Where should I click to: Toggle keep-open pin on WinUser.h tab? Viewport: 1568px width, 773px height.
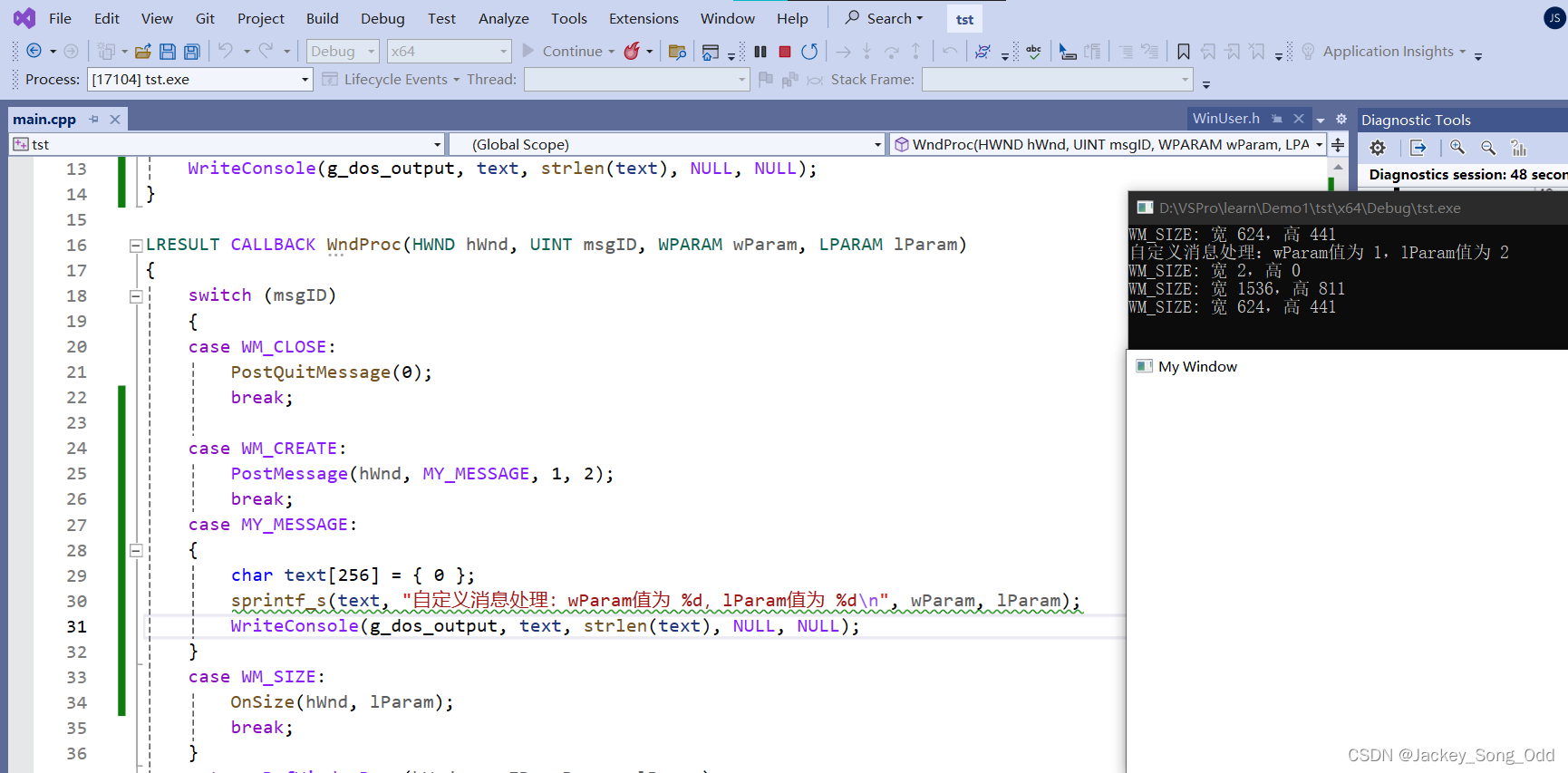tap(1277, 119)
